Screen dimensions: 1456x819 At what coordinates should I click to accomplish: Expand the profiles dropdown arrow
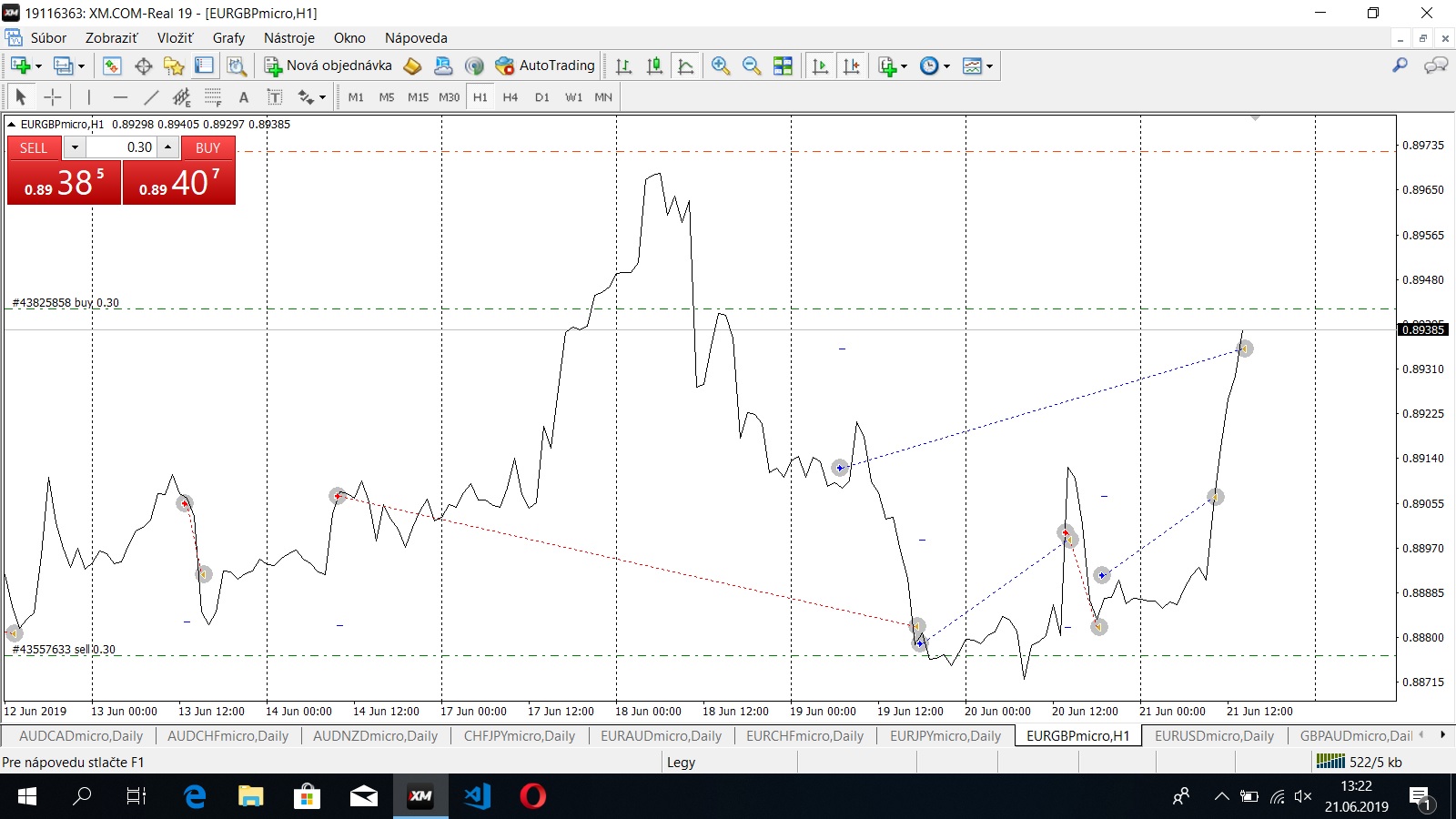(81, 66)
